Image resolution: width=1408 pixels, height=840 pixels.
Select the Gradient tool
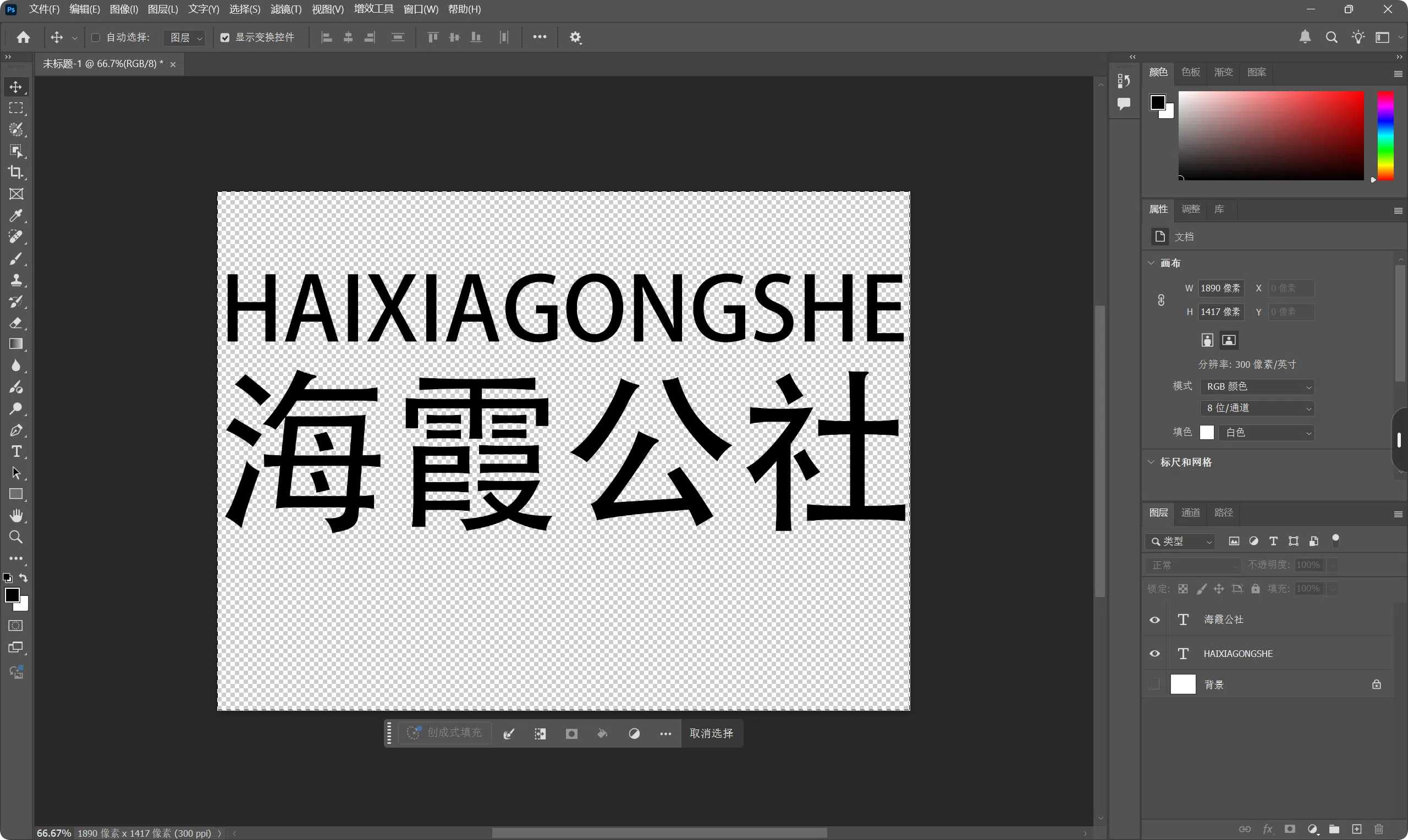pos(16,344)
